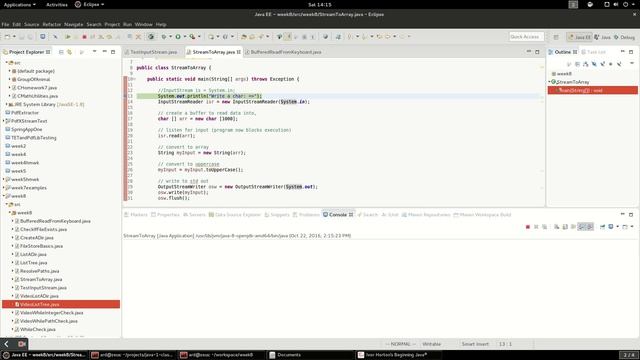640x360 pixels.
Task: Switch to the Java perspective
Action: 602,37
